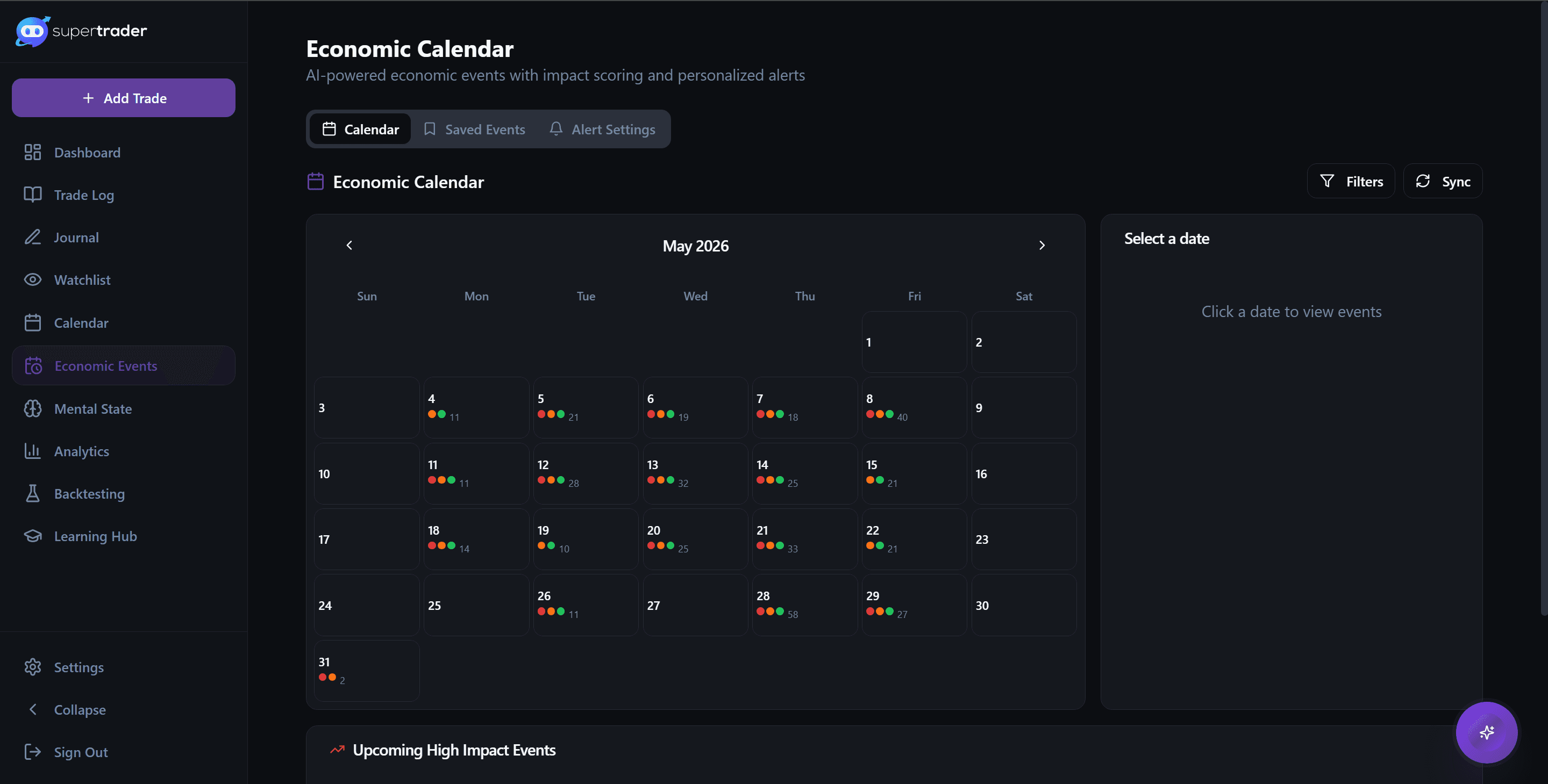Click the purple calendar icon beside Economic Calendar heading
The width and height of the screenshot is (1548, 784).
(316, 182)
